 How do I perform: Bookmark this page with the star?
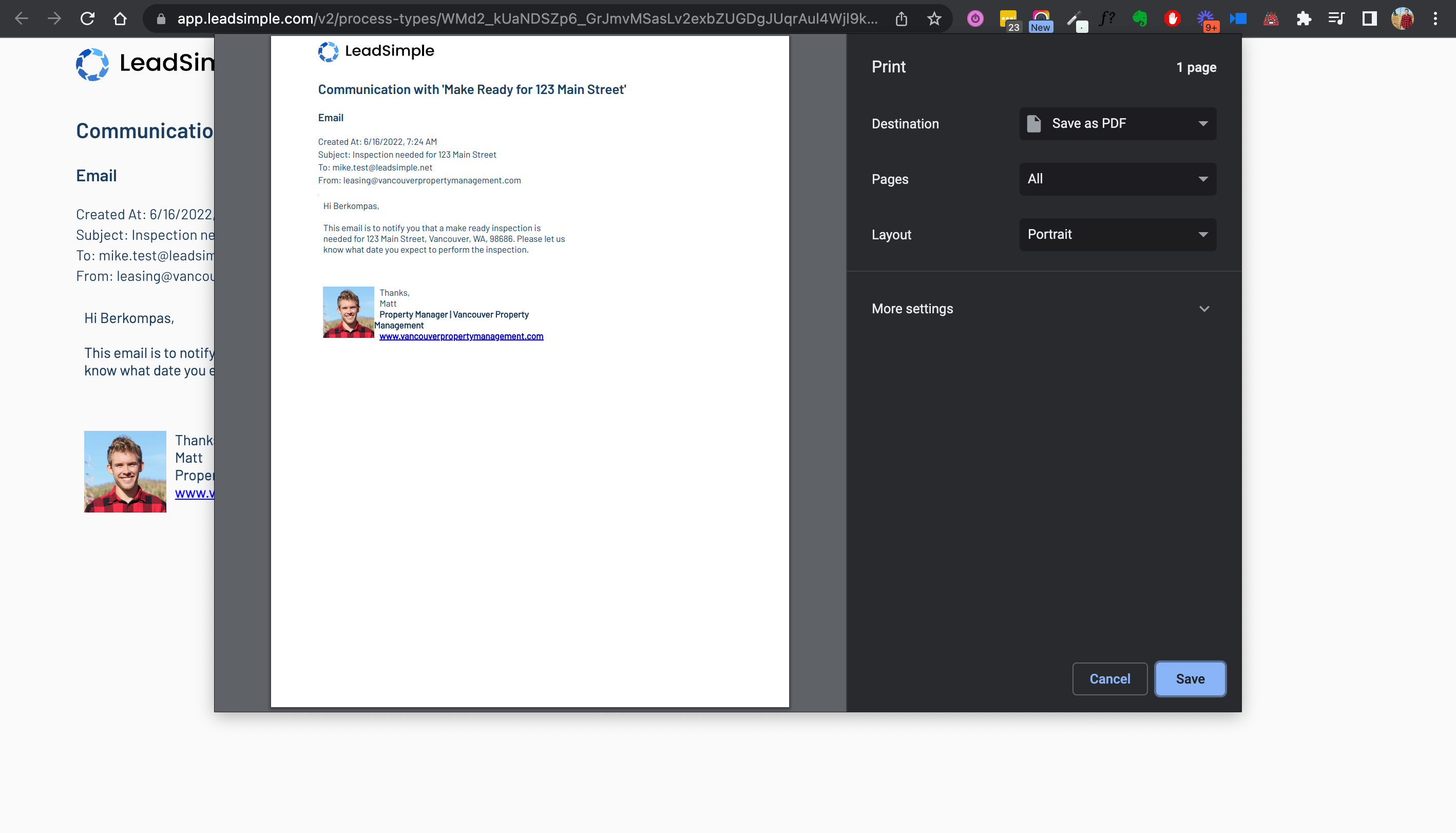click(934, 19)
